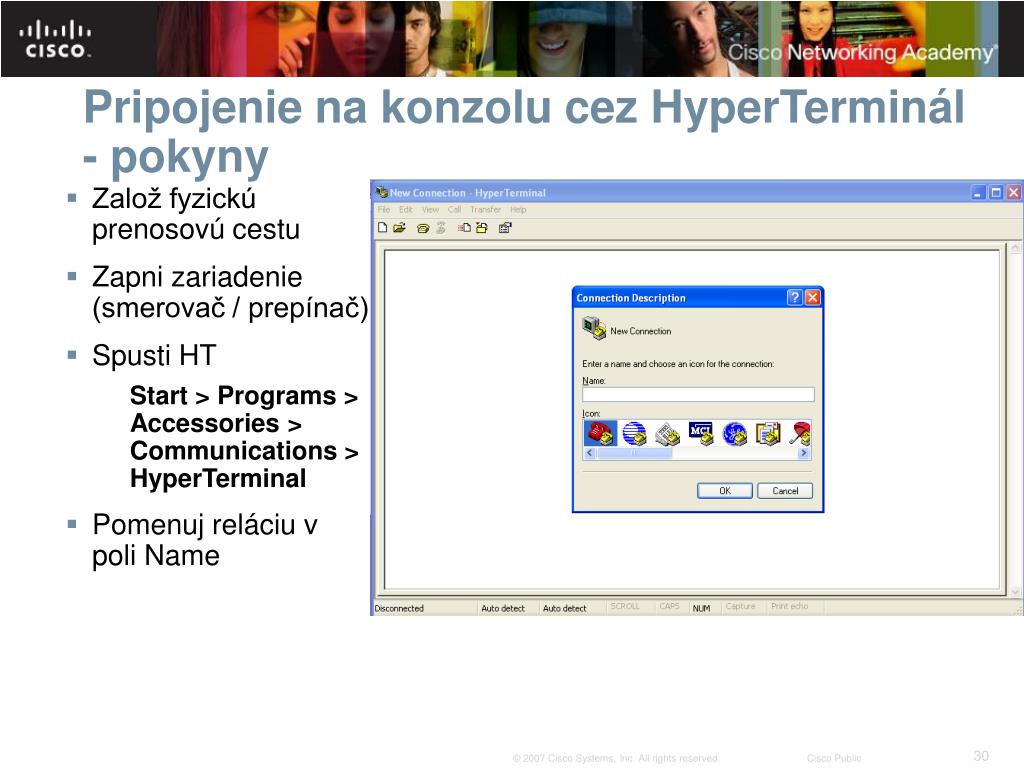Select the blue striped globe connection icon
The width and height of the screenshot is (1024, 768).
pyautogui.click(x=634, y=434)
